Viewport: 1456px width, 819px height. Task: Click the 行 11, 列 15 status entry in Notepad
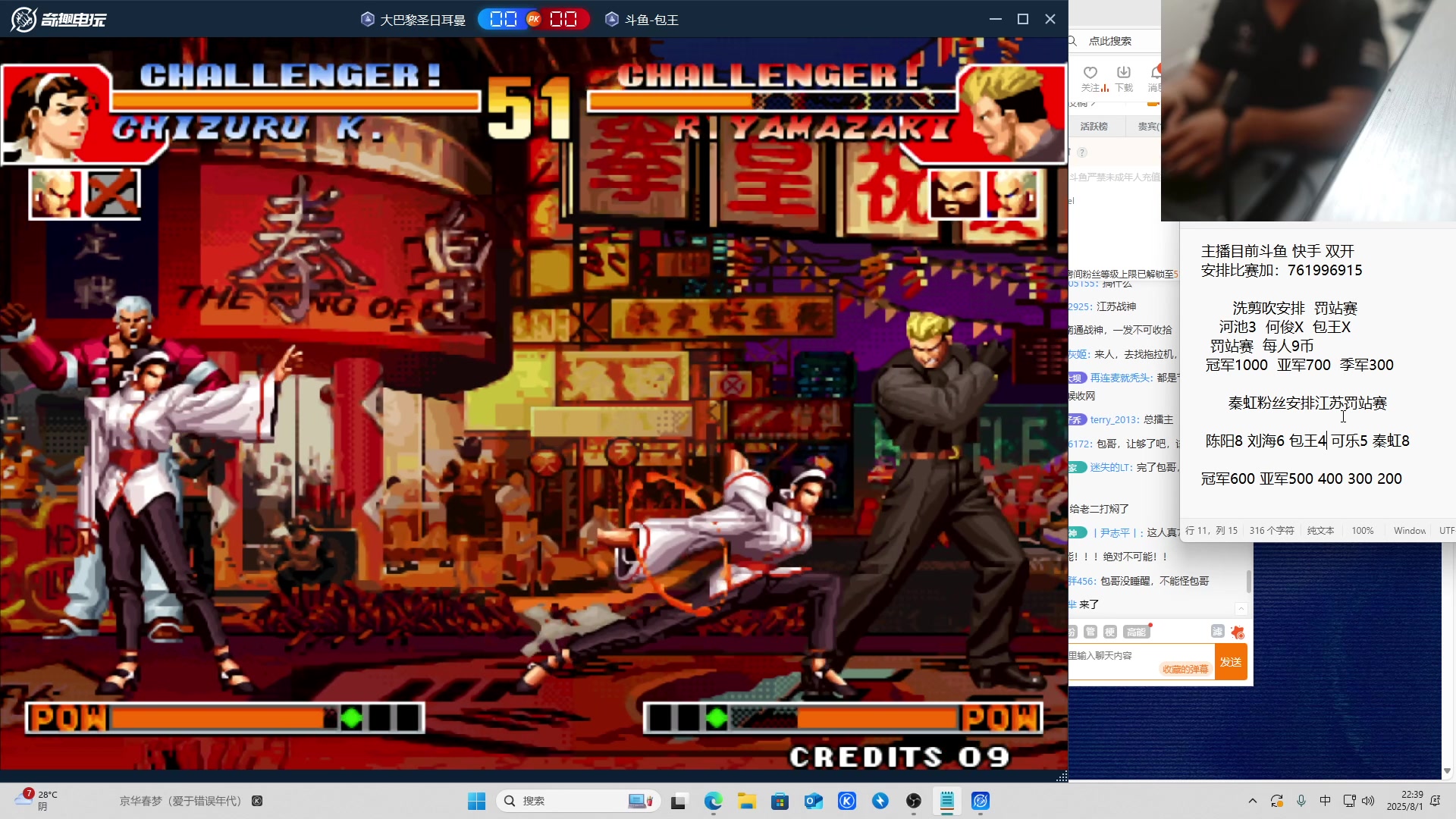point(1211,531)
